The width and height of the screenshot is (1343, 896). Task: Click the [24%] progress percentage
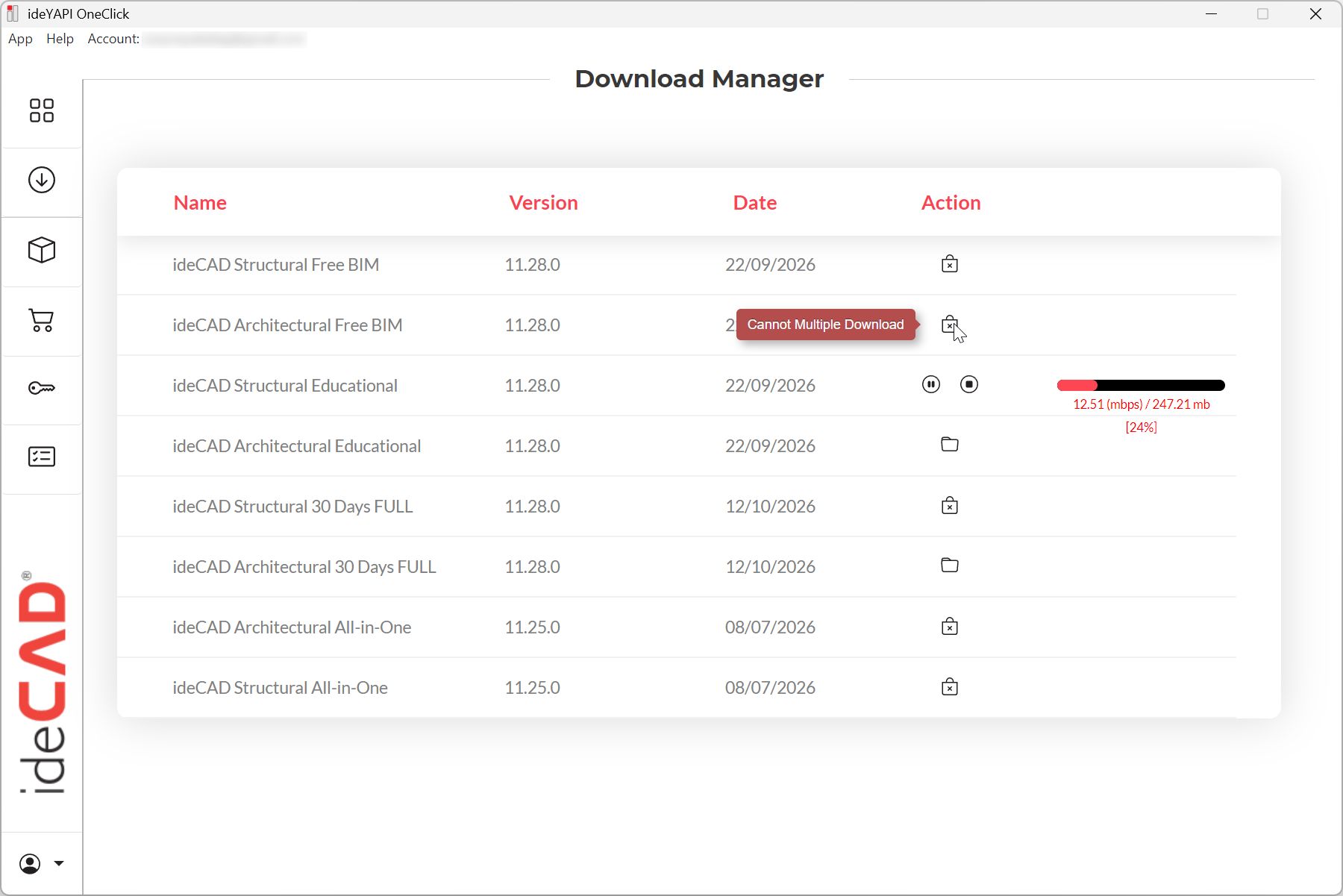1141,427
